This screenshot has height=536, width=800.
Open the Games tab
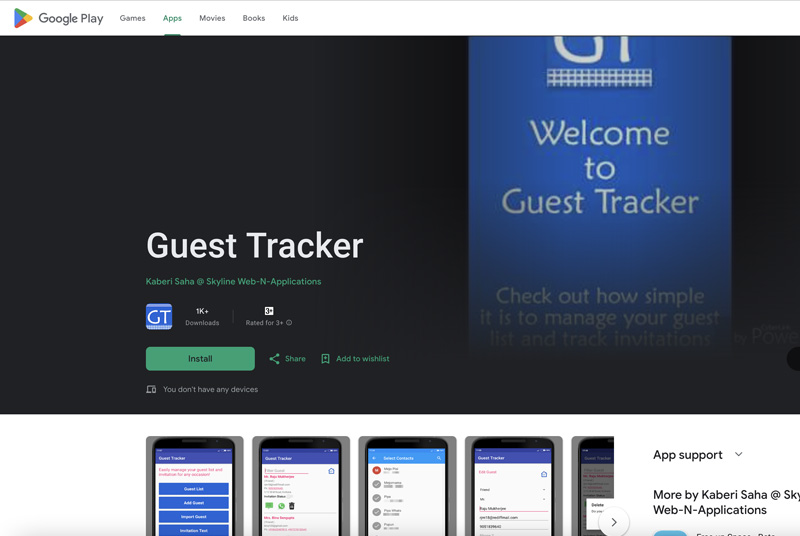(133, 18)
